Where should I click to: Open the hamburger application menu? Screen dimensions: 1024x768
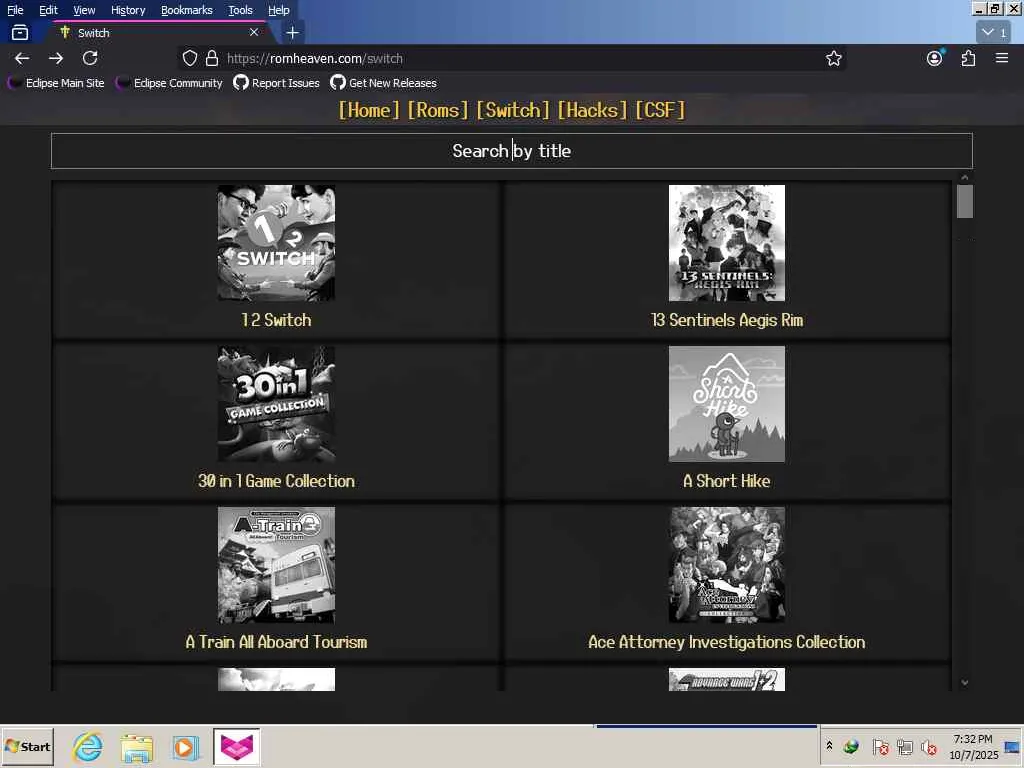[x=1002, y=58]
